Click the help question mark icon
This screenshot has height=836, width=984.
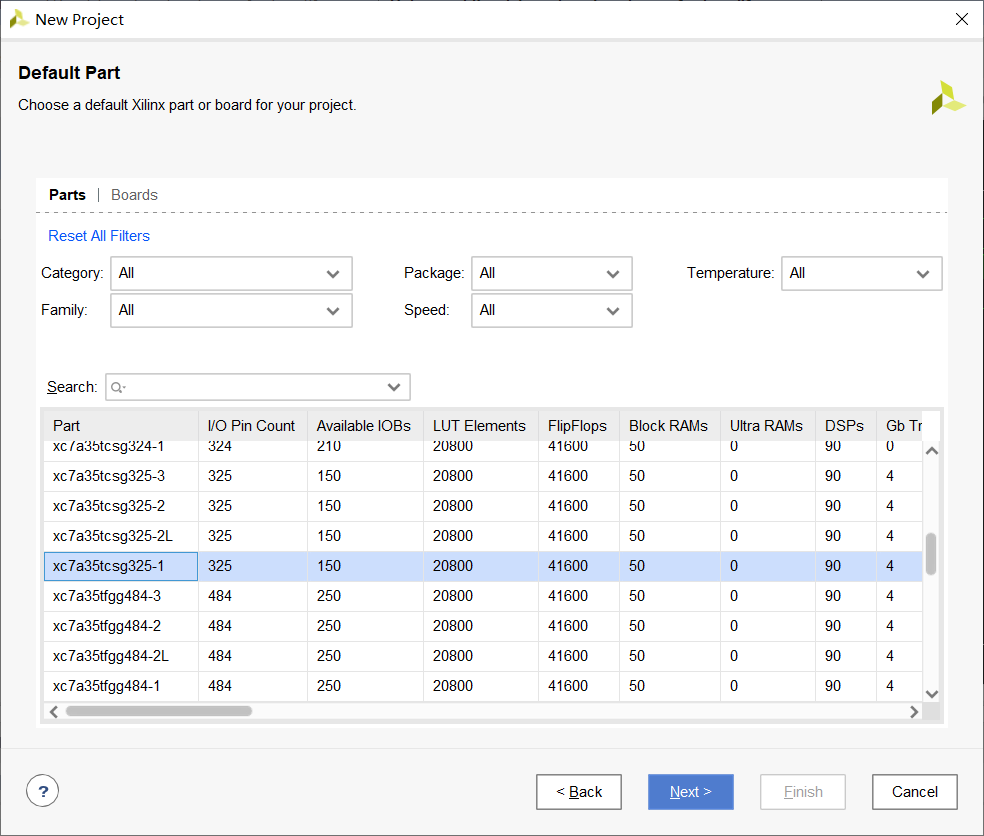click(x=42, y=792)
